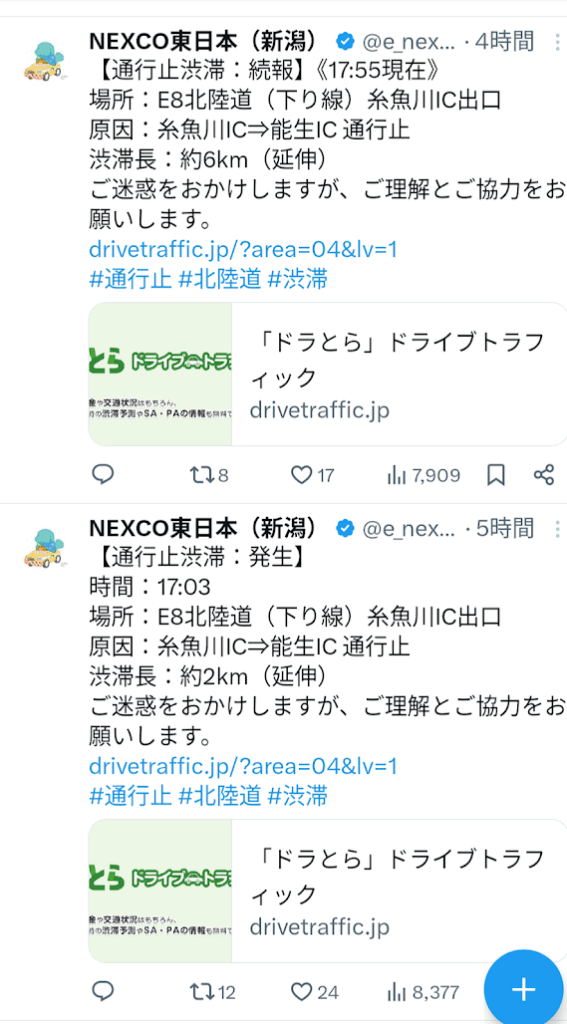567x1024 pixels.
Task: Reply to the 17:55 follow-up tweet
Action: tap(103, 475)
